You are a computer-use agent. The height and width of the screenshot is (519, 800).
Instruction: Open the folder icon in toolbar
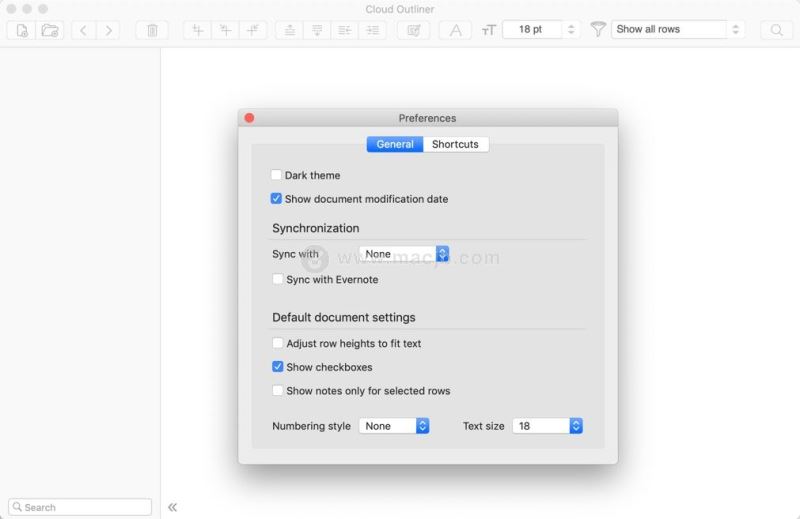point(49,30)
